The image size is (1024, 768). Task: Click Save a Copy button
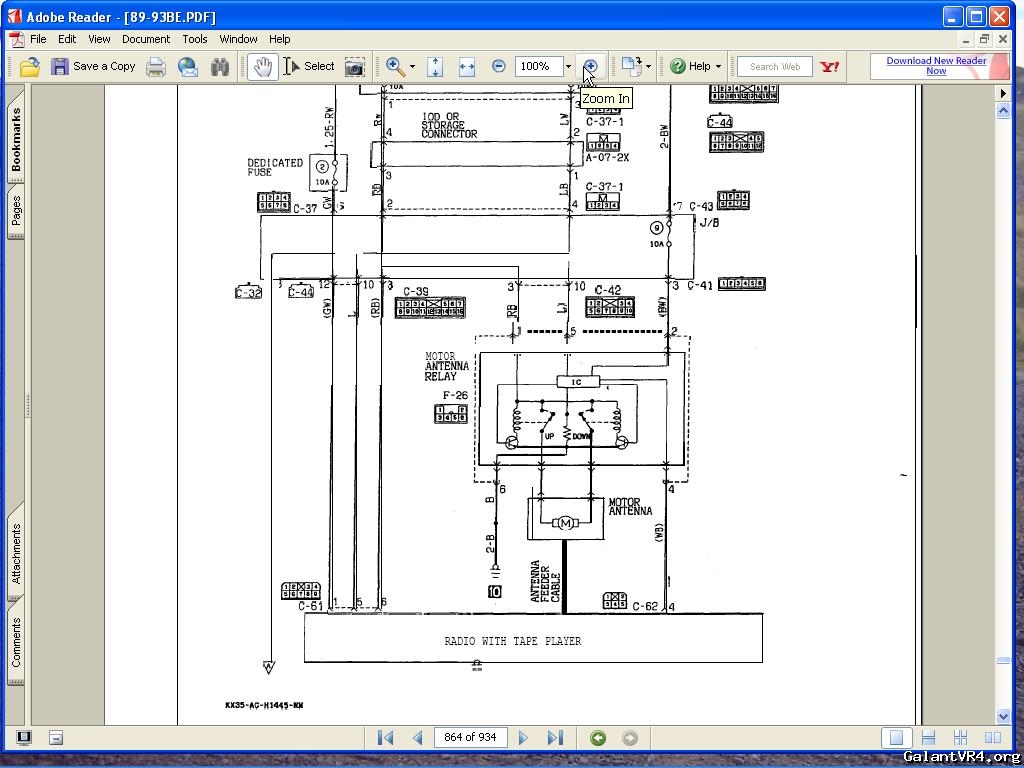(93, 67)
